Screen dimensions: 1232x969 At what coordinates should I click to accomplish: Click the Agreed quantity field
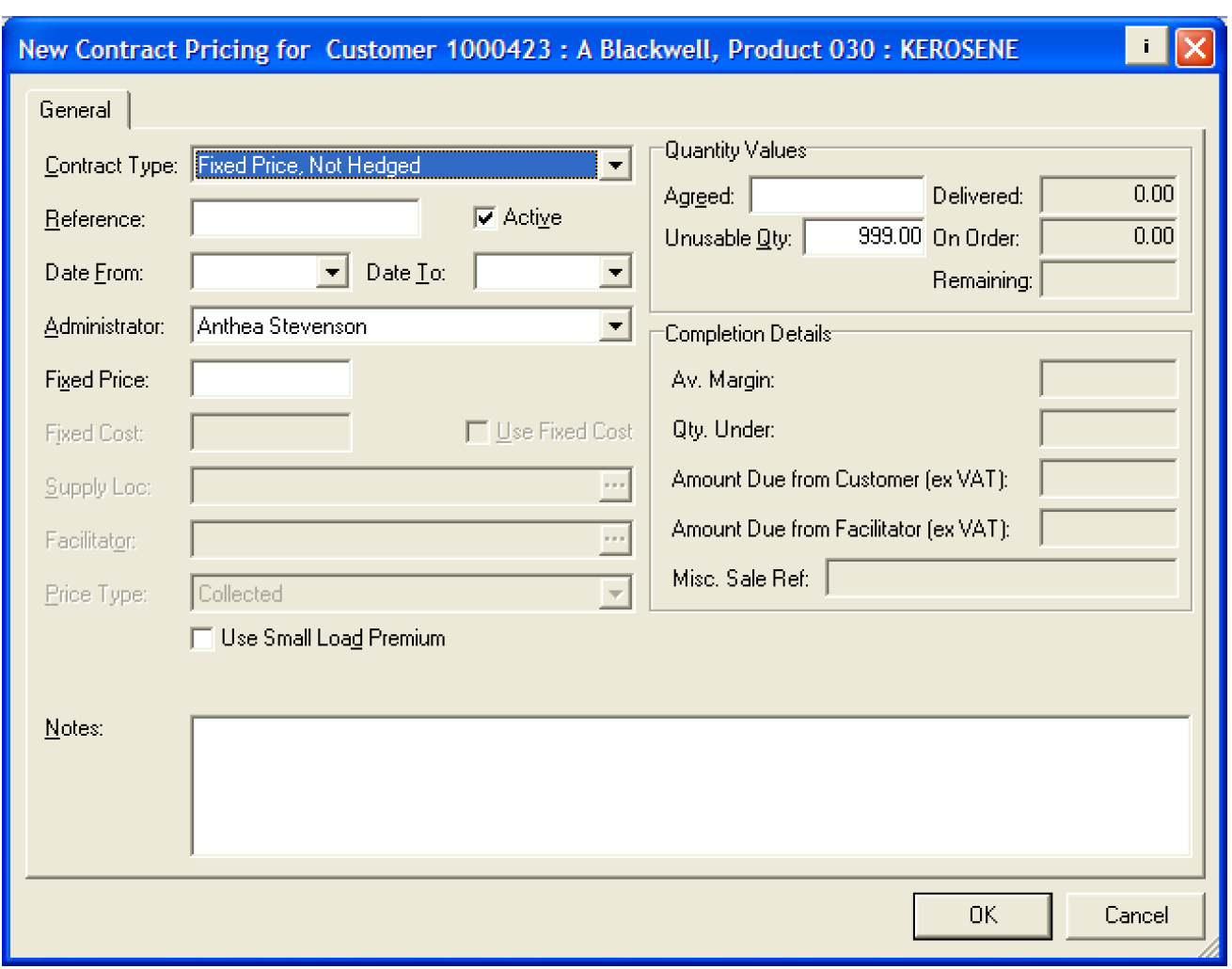point(836,196)
